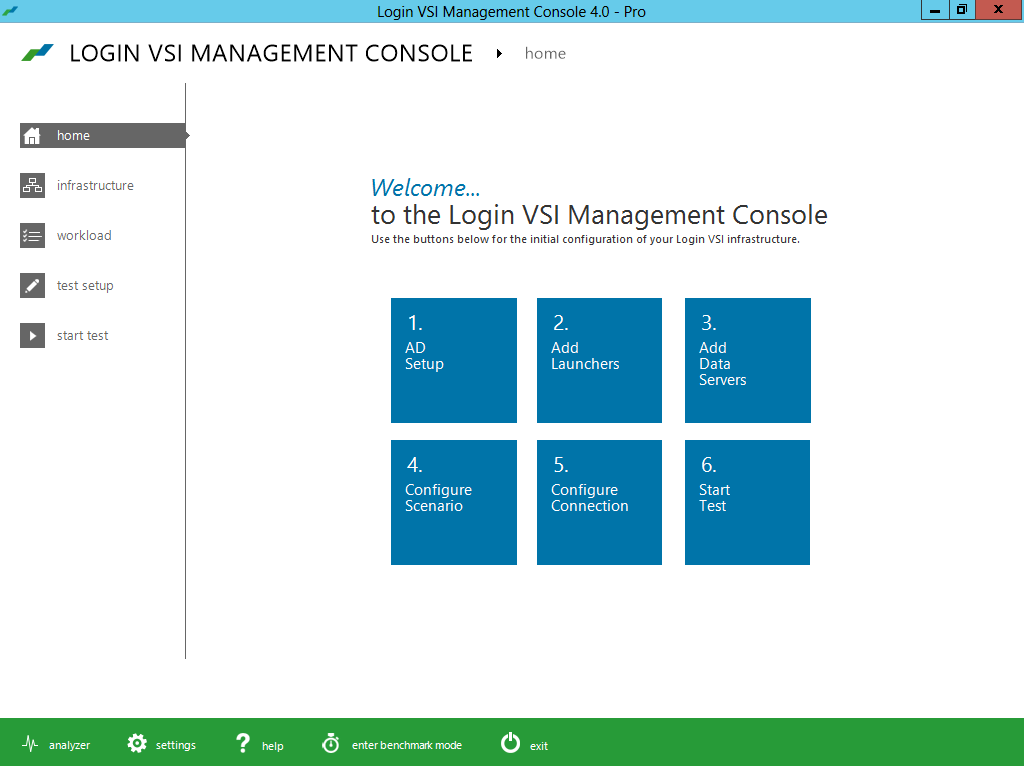Image resolution: width=1024 pixels, height=766 pixels.
Task: Open the Add Launchers tile
Action: (599, 360)
